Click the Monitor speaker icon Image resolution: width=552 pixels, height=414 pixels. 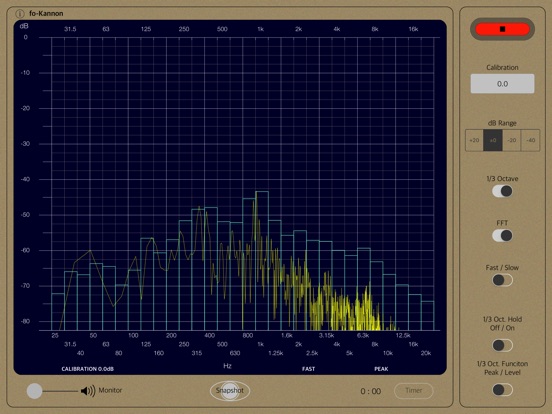click(88, 390)
